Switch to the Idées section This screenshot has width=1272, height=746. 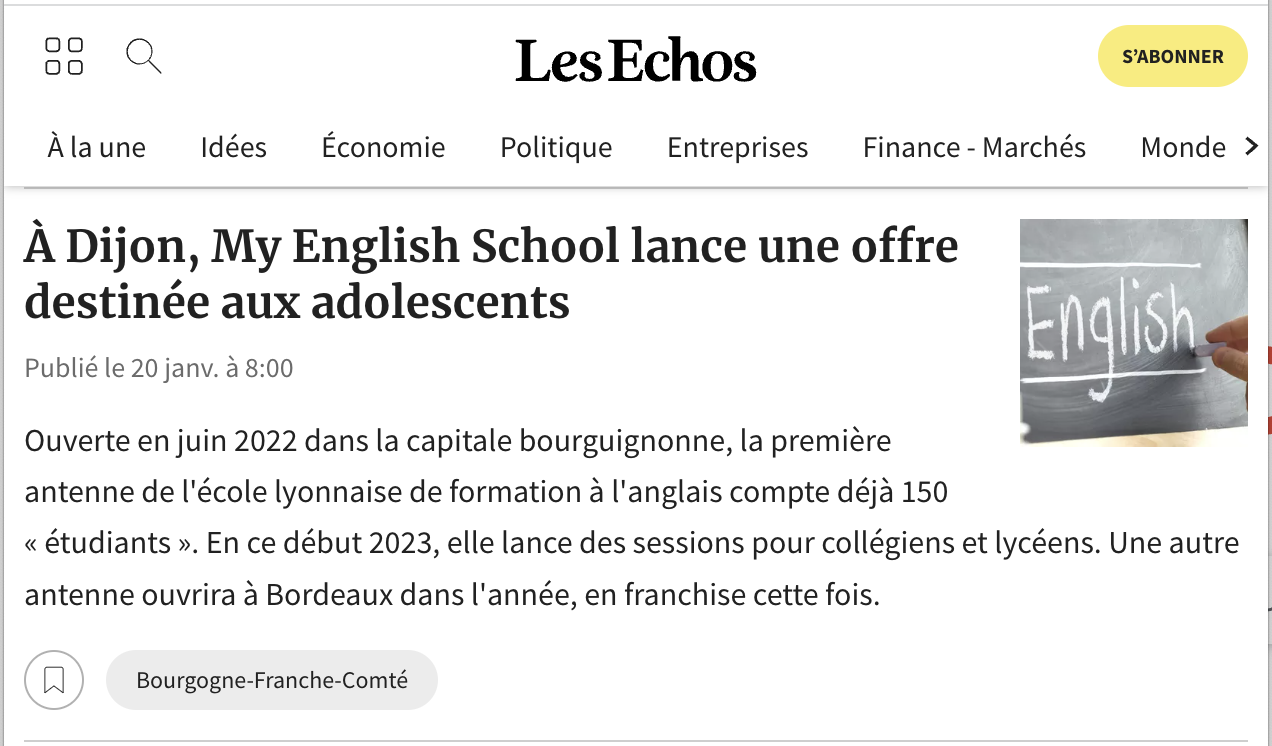click(233, 147)
